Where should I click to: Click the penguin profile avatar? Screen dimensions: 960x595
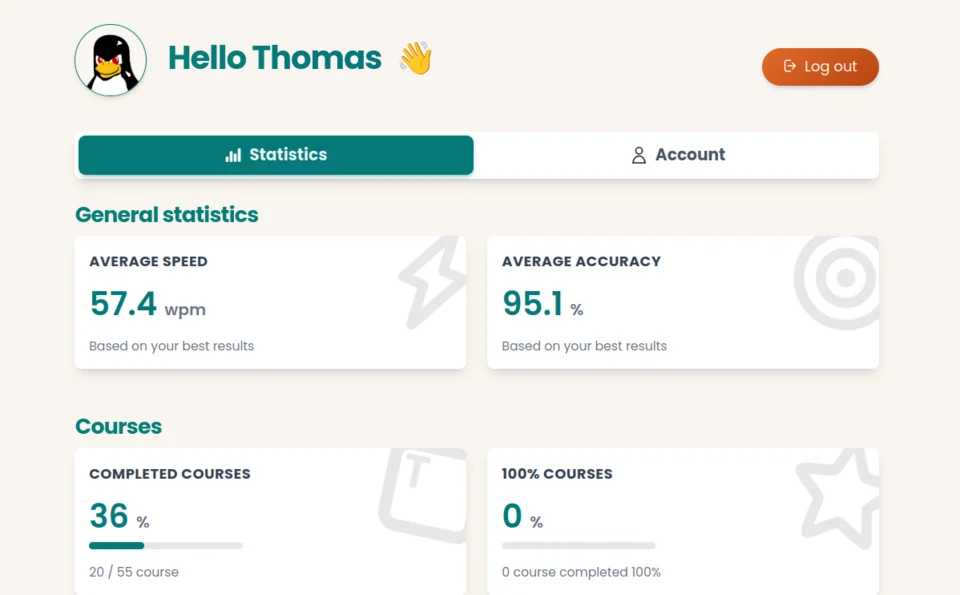coord(111,60)
